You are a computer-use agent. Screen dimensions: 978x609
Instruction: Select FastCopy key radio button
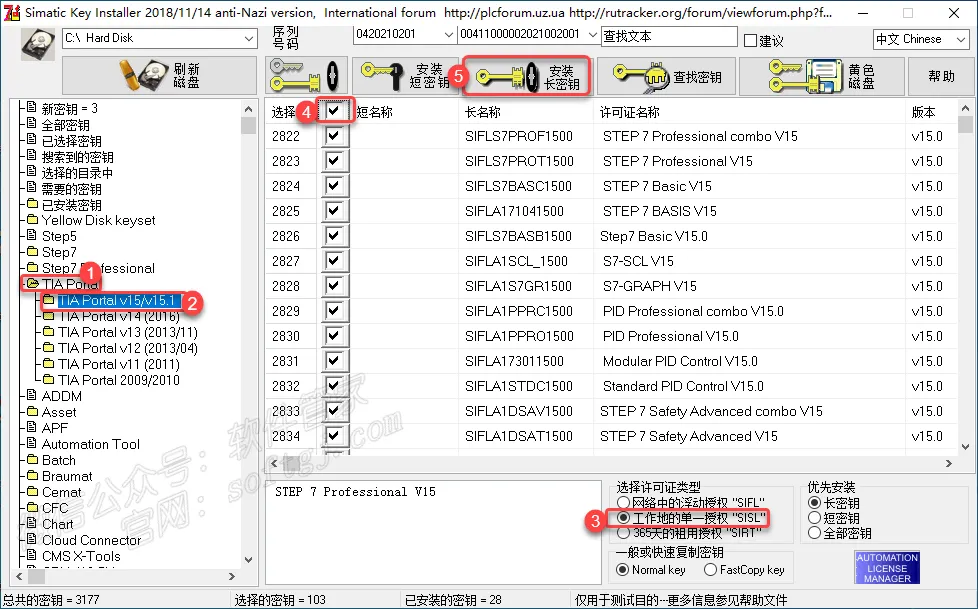pos(710,570)
